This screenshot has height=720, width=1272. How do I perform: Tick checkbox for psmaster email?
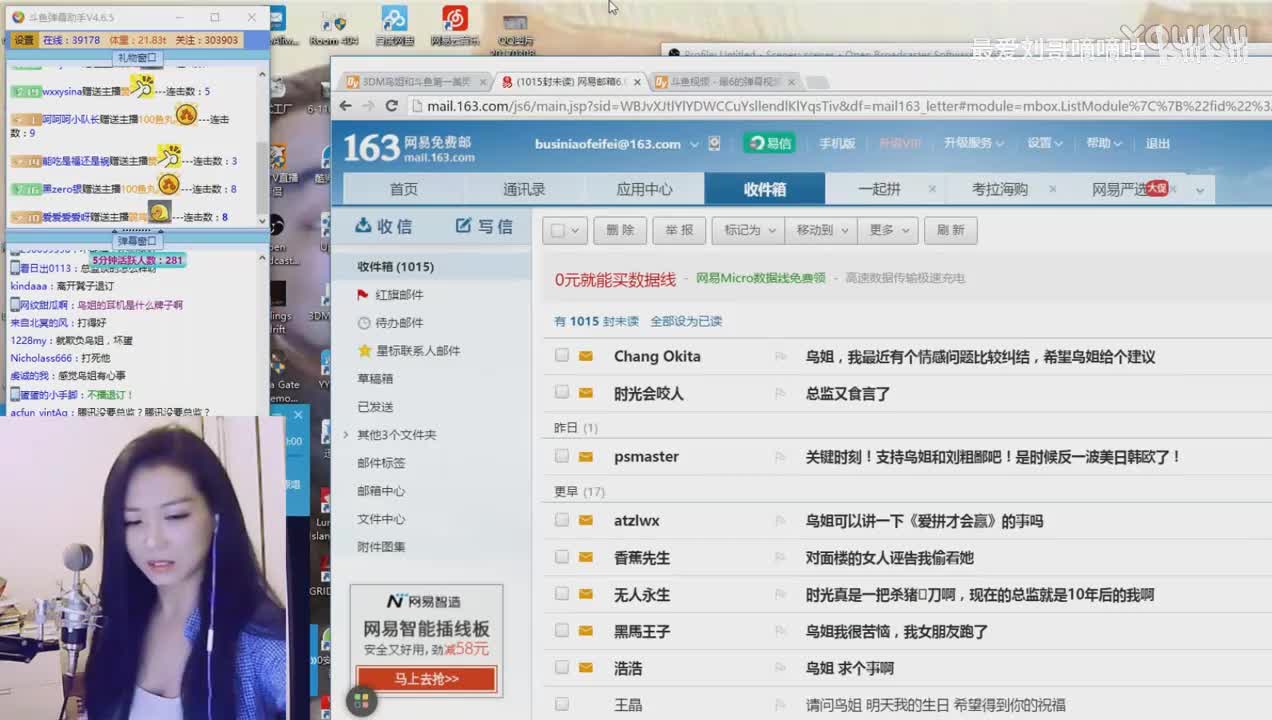pos(562,456)
